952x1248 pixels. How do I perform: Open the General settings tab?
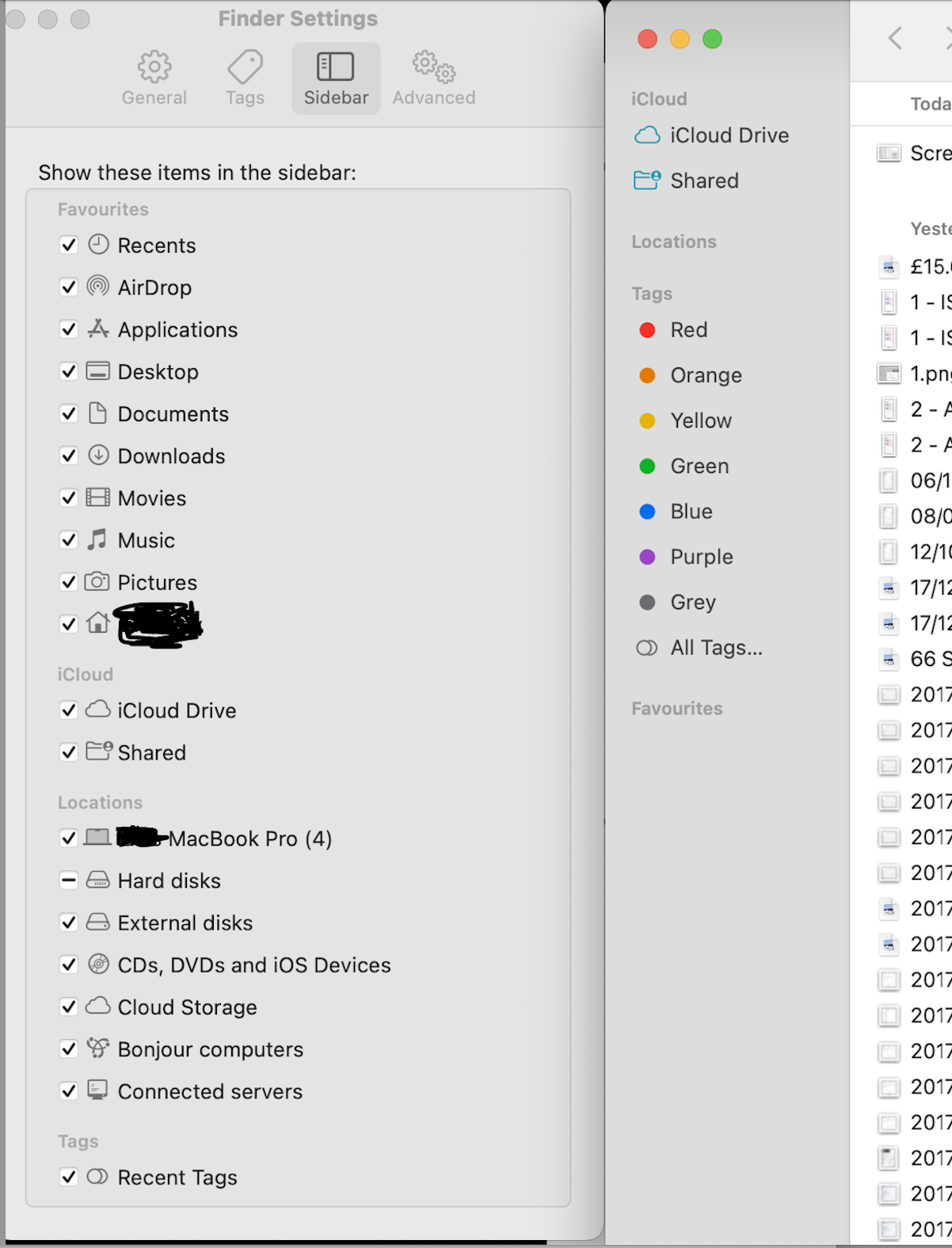click(x=154, y=78)
